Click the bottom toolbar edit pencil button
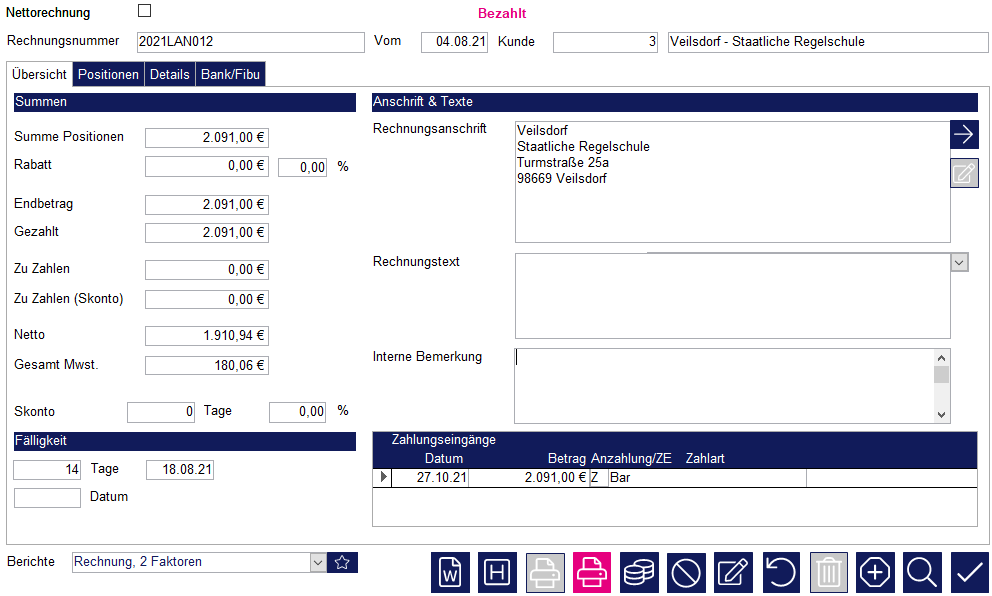 [x=734, y=573]
